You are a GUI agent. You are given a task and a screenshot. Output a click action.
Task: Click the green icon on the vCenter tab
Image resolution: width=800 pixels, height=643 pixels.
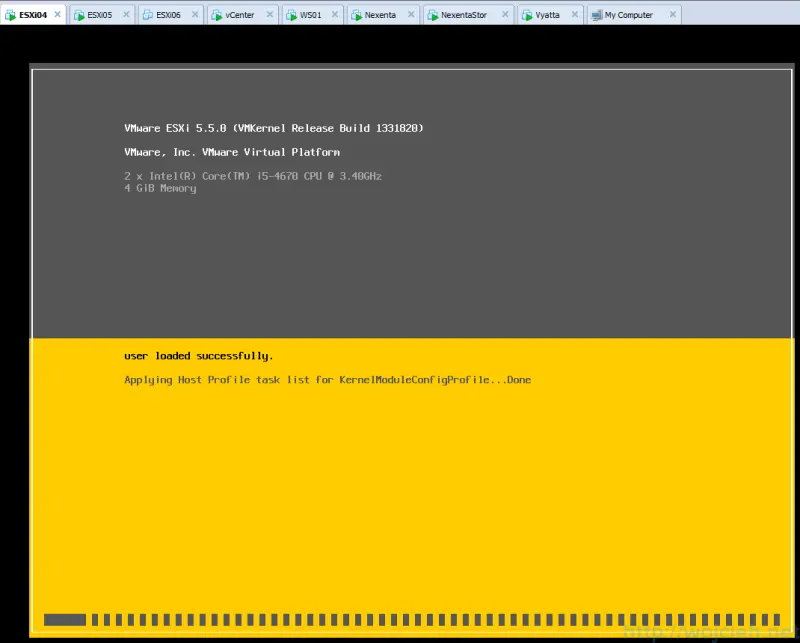(x=216, y=14)
